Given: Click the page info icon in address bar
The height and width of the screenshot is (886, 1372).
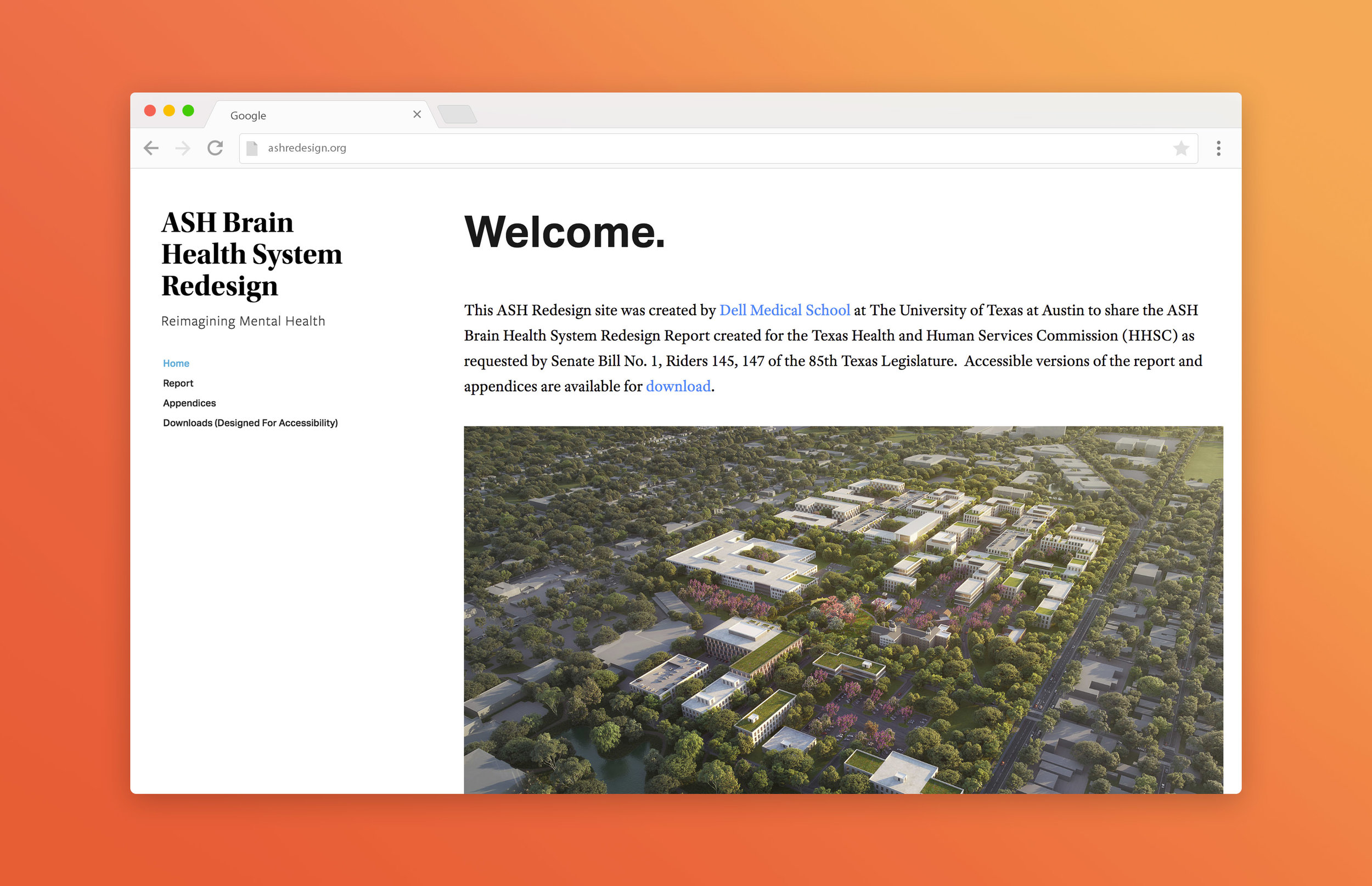Looking at the screenshot, I should pos(252,148).
